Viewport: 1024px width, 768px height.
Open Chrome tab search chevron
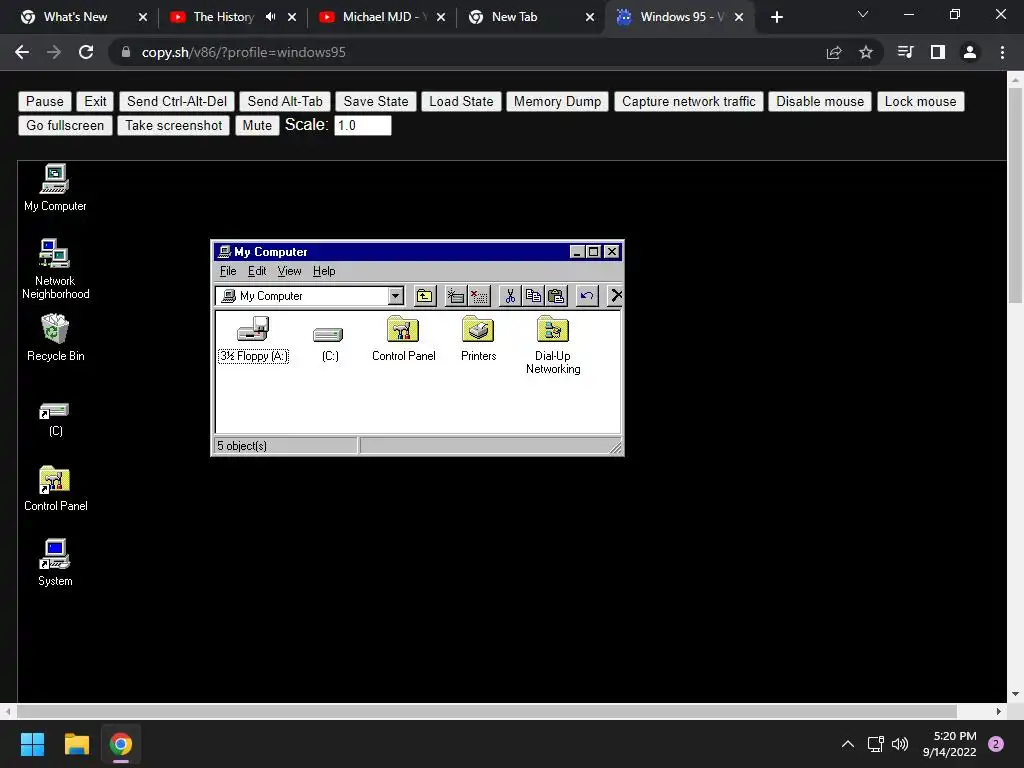coord(863,14)
